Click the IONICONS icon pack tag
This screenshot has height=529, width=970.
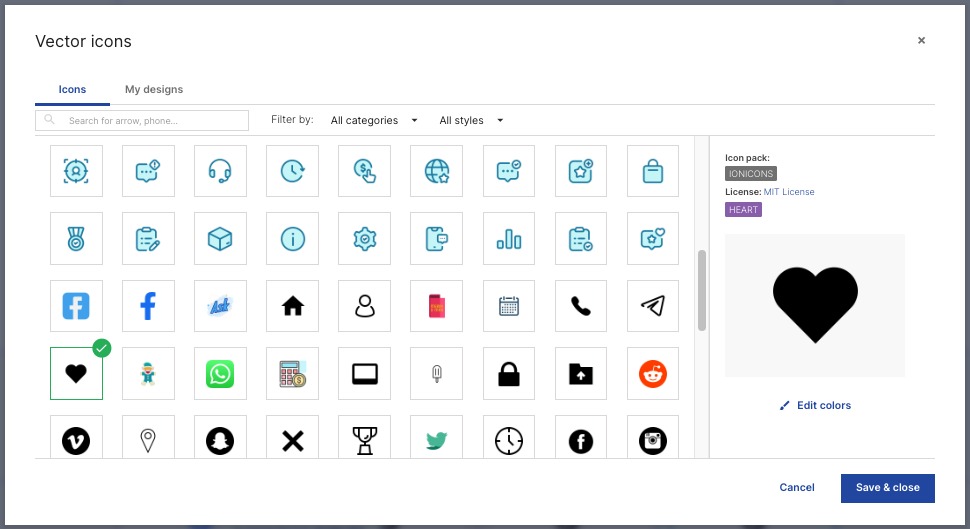[751, 174]
